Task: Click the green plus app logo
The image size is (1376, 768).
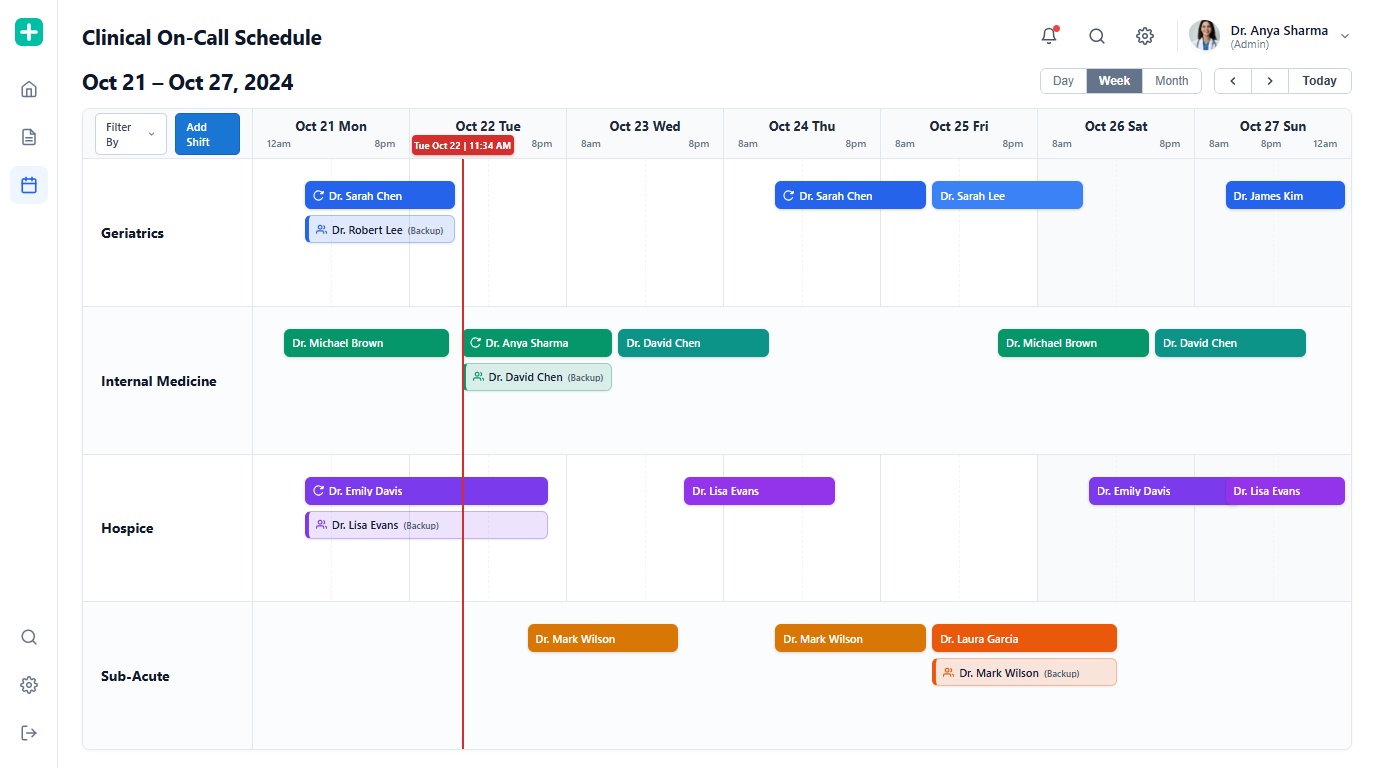Action: pos(29,32)
